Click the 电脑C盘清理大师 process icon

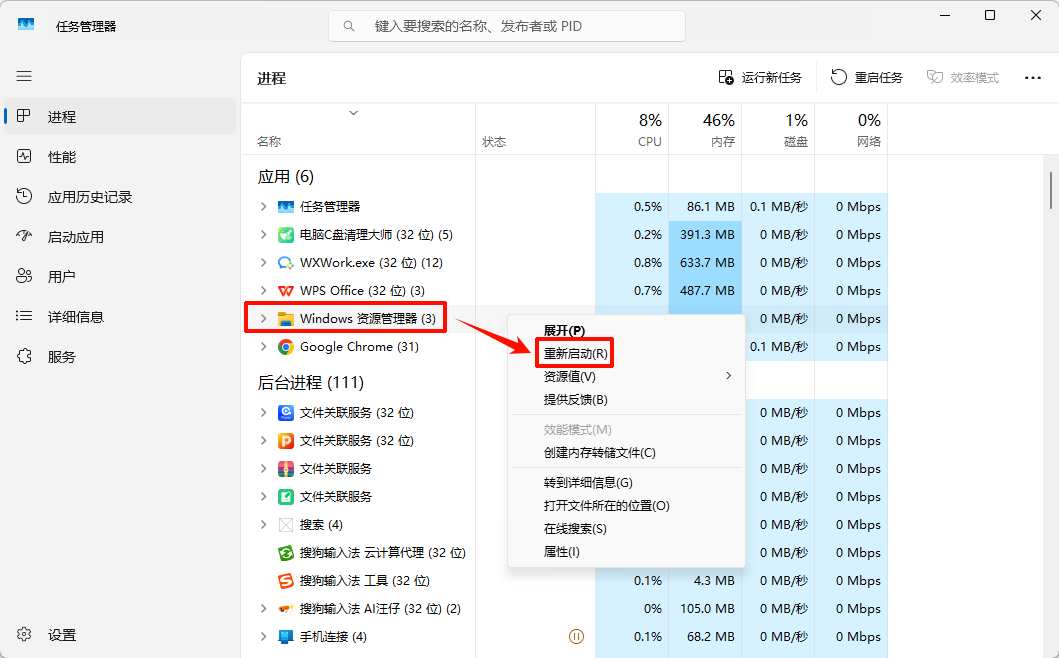click(286, 234)
